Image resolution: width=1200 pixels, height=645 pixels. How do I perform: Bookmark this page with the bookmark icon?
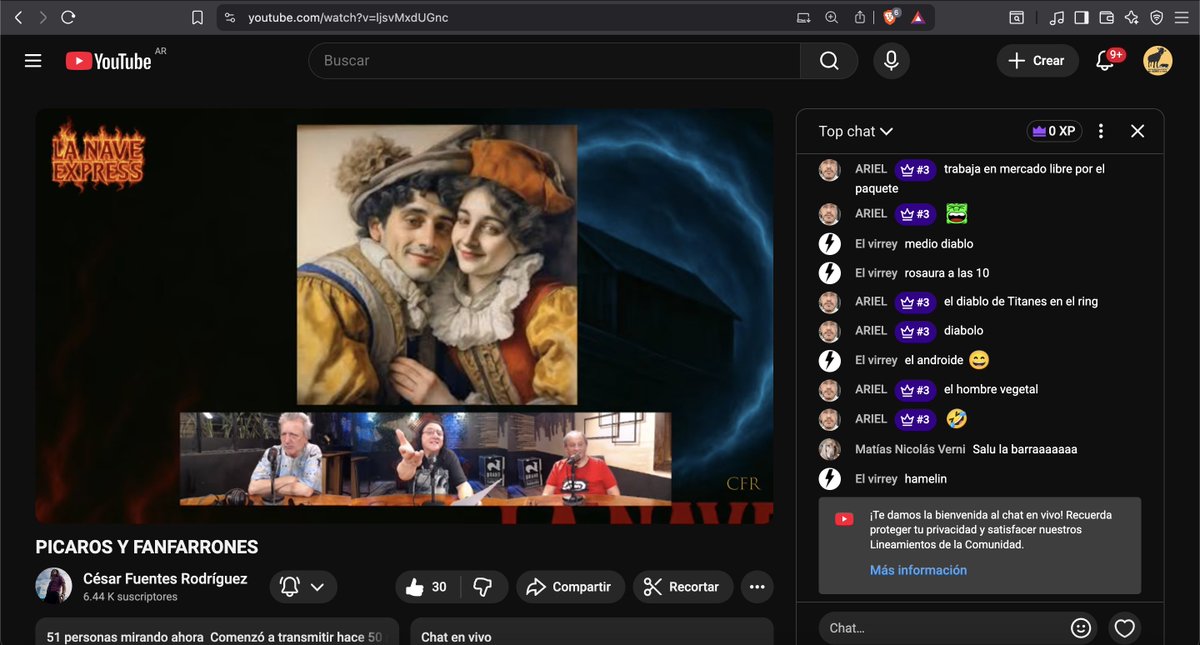[x=197, y=17]
